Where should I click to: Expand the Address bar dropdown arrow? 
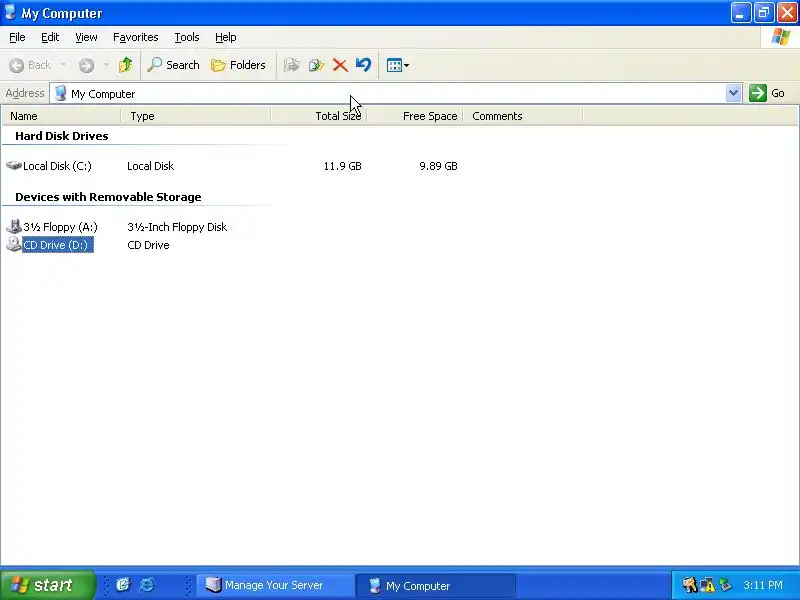click(x=733, y=93)
